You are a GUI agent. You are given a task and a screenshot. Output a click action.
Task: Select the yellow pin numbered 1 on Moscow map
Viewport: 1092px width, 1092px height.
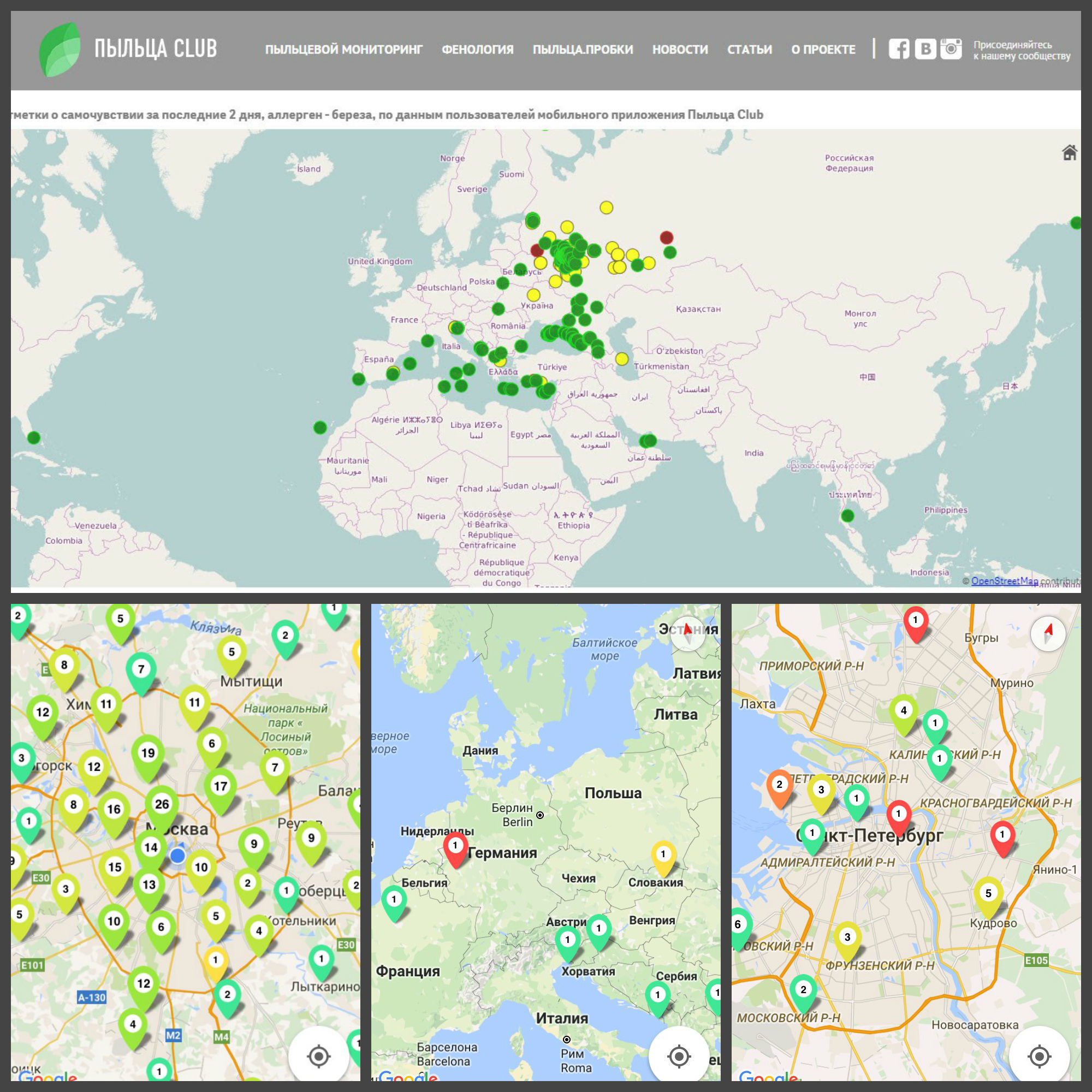215,962
